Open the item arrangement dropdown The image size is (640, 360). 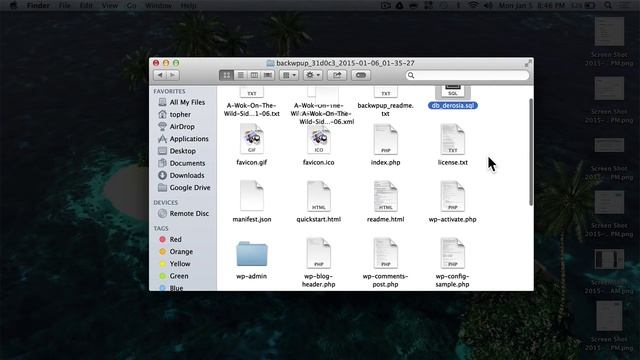click(x=289, y=75)
